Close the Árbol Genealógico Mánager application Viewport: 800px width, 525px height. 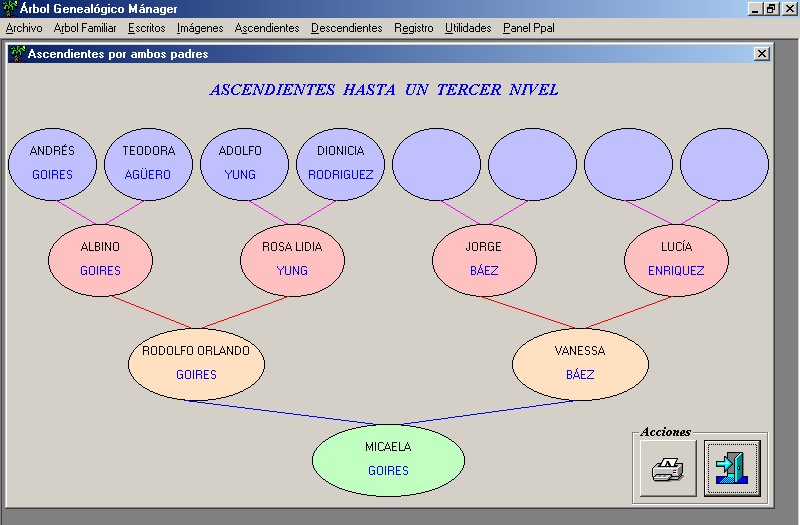(789, 9)
